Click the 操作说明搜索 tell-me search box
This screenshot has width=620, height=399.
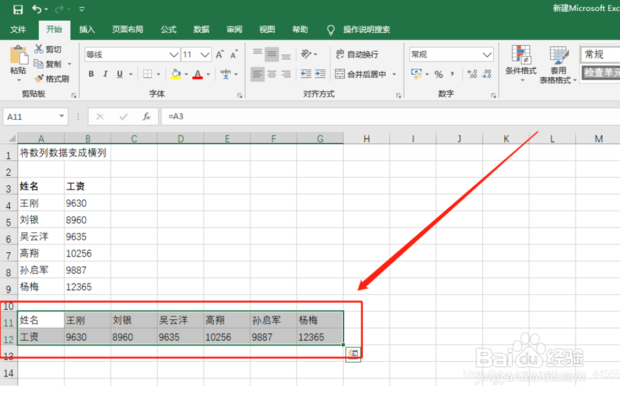click(x=366, y=30)
